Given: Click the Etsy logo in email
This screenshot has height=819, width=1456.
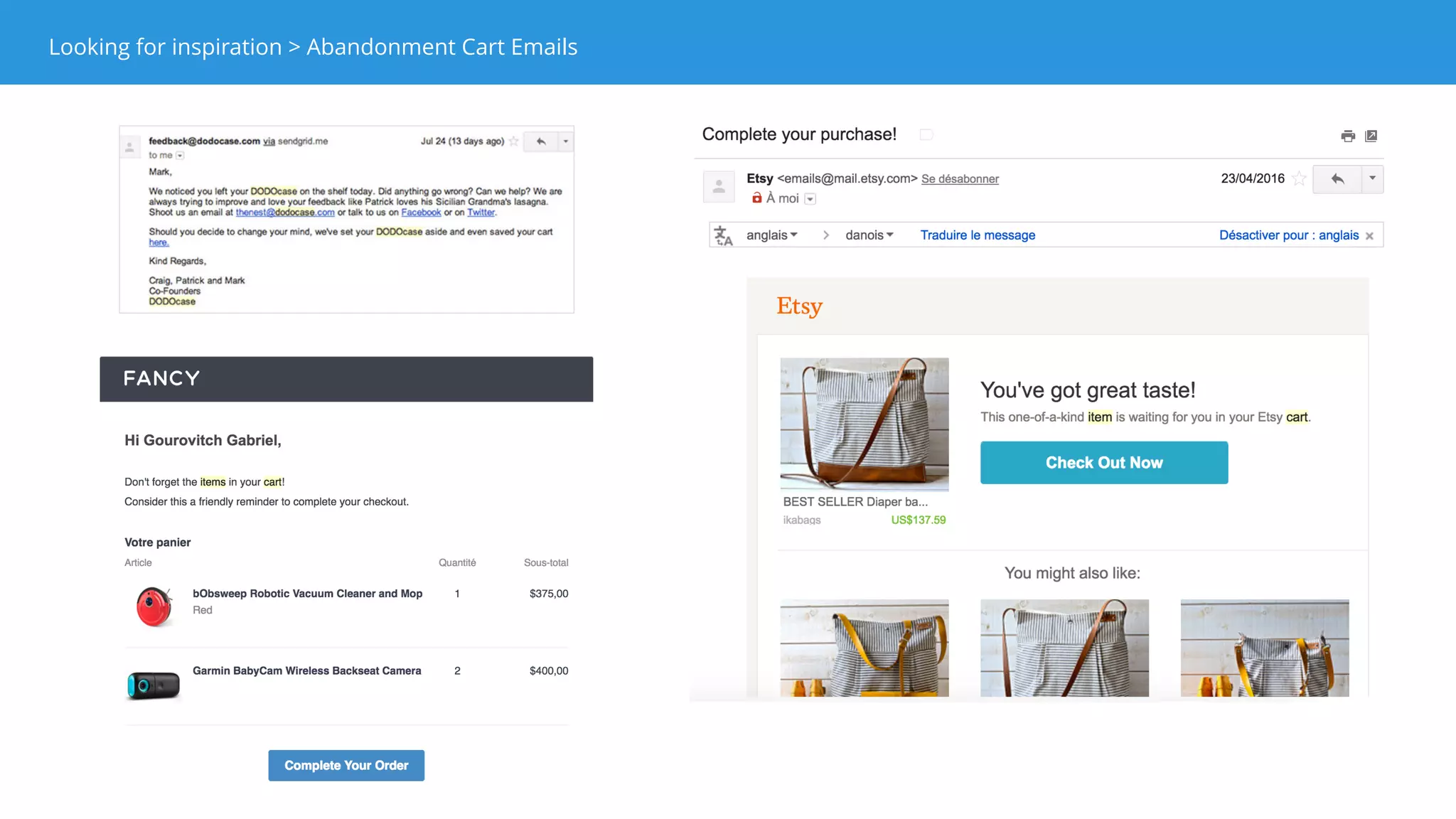Looking at the screenshot, I should tap(799, 306).
